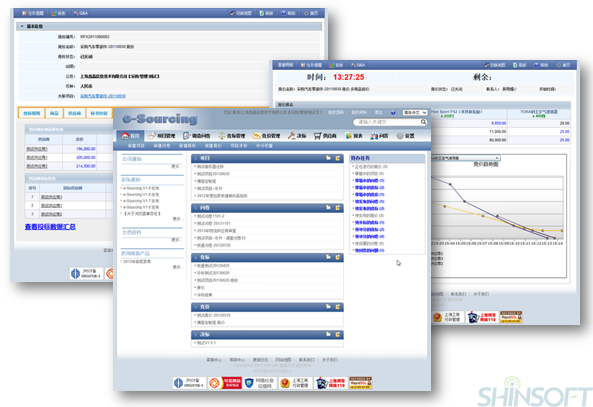Open the 报表 menu in main navigation
593x407 pixels.
354,136
